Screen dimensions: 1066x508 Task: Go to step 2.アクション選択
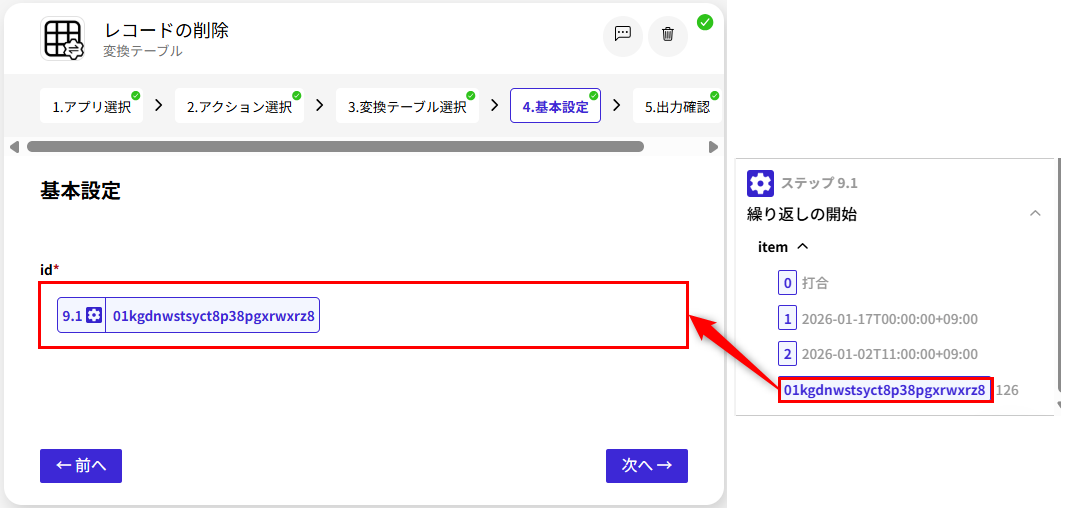pos(239,106)
